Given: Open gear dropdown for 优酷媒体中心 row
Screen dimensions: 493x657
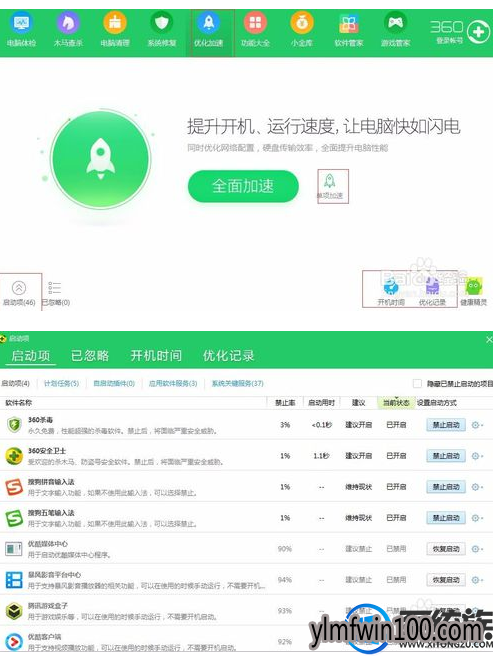Looking at the screenshot, I should click(x=477, y=549).
